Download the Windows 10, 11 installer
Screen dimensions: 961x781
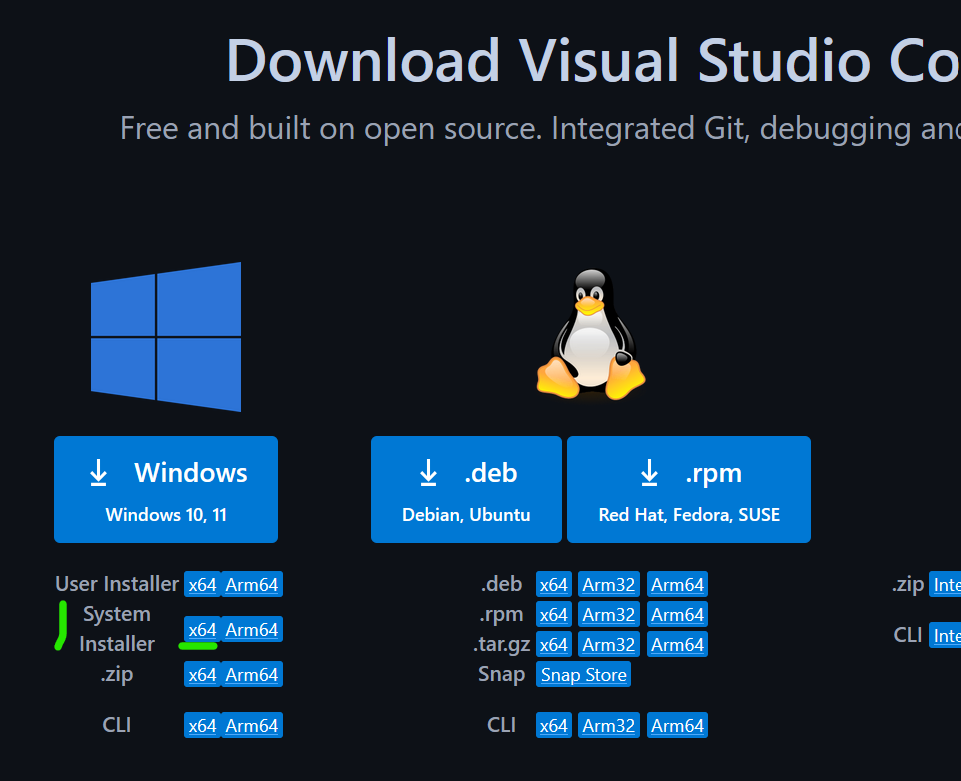click(166, 490)
